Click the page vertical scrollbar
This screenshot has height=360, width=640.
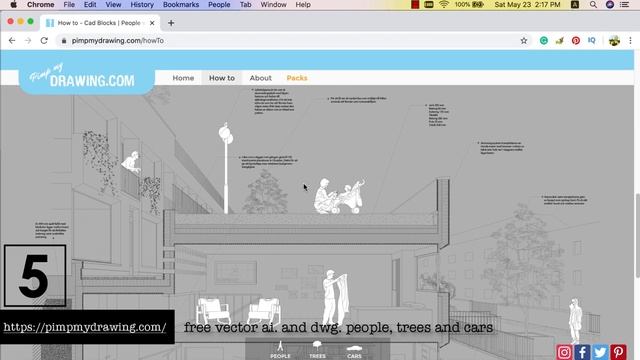point(637,235)
